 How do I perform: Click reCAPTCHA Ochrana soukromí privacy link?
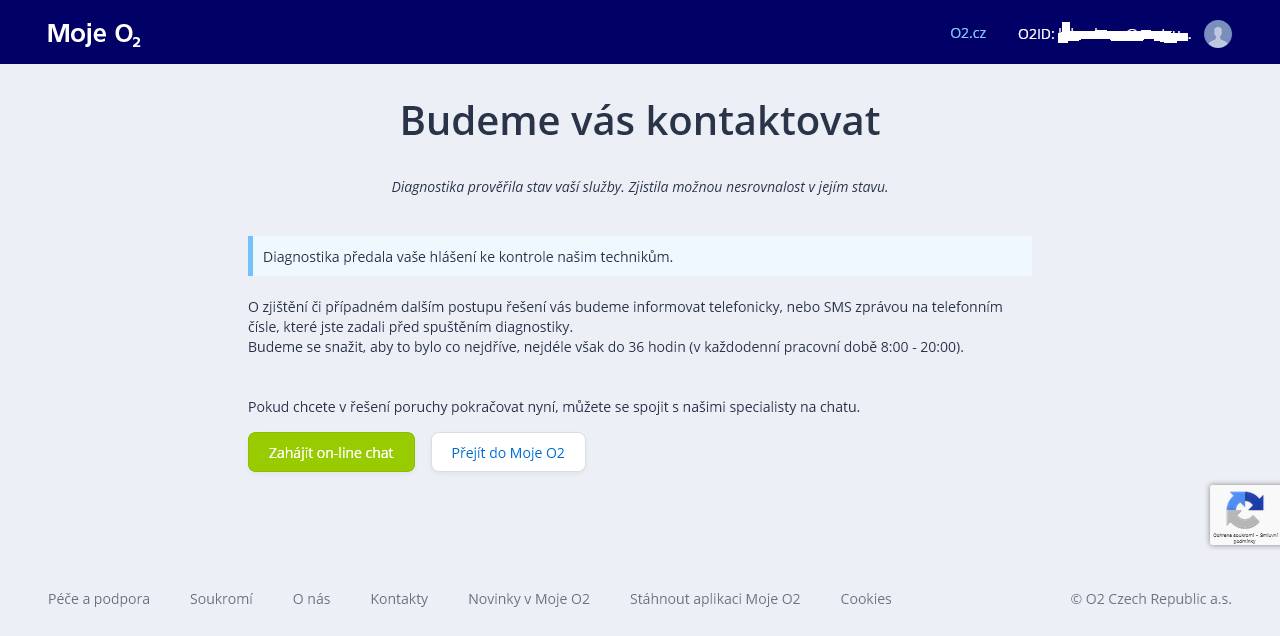point(1232,535)
